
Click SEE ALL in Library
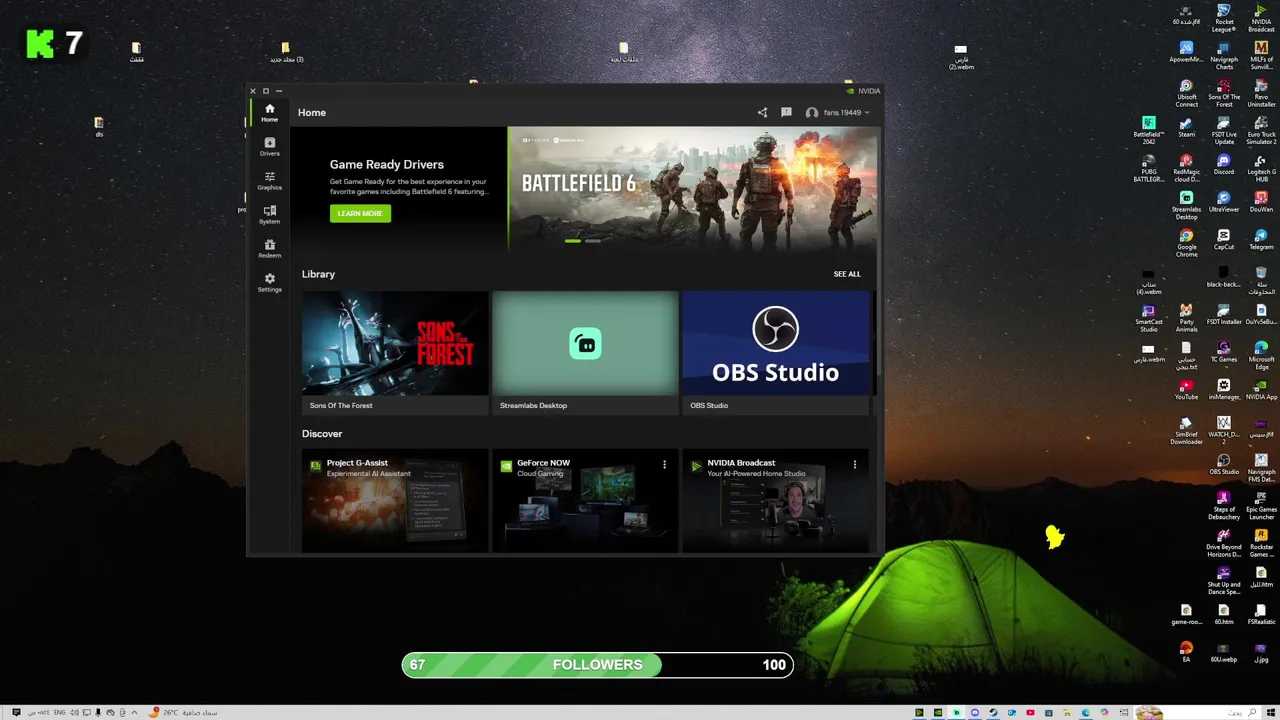(847, 274)
